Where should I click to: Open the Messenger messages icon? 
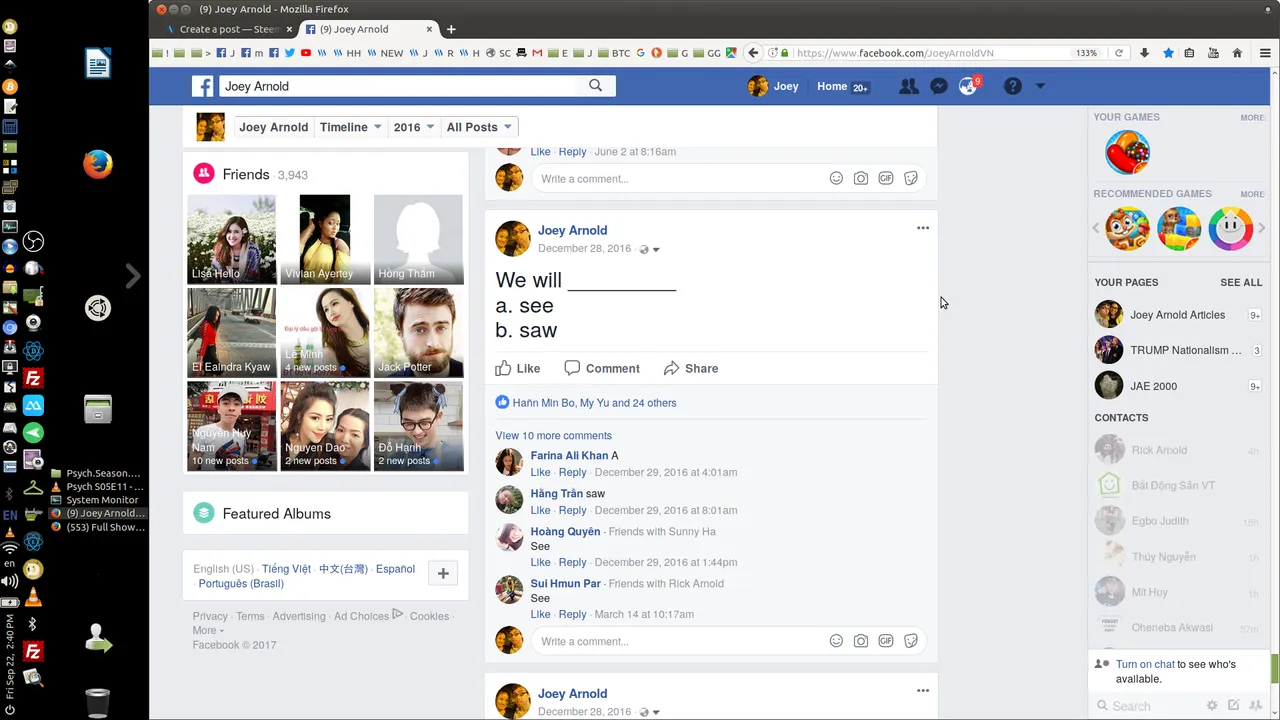[x=938, y=87]
